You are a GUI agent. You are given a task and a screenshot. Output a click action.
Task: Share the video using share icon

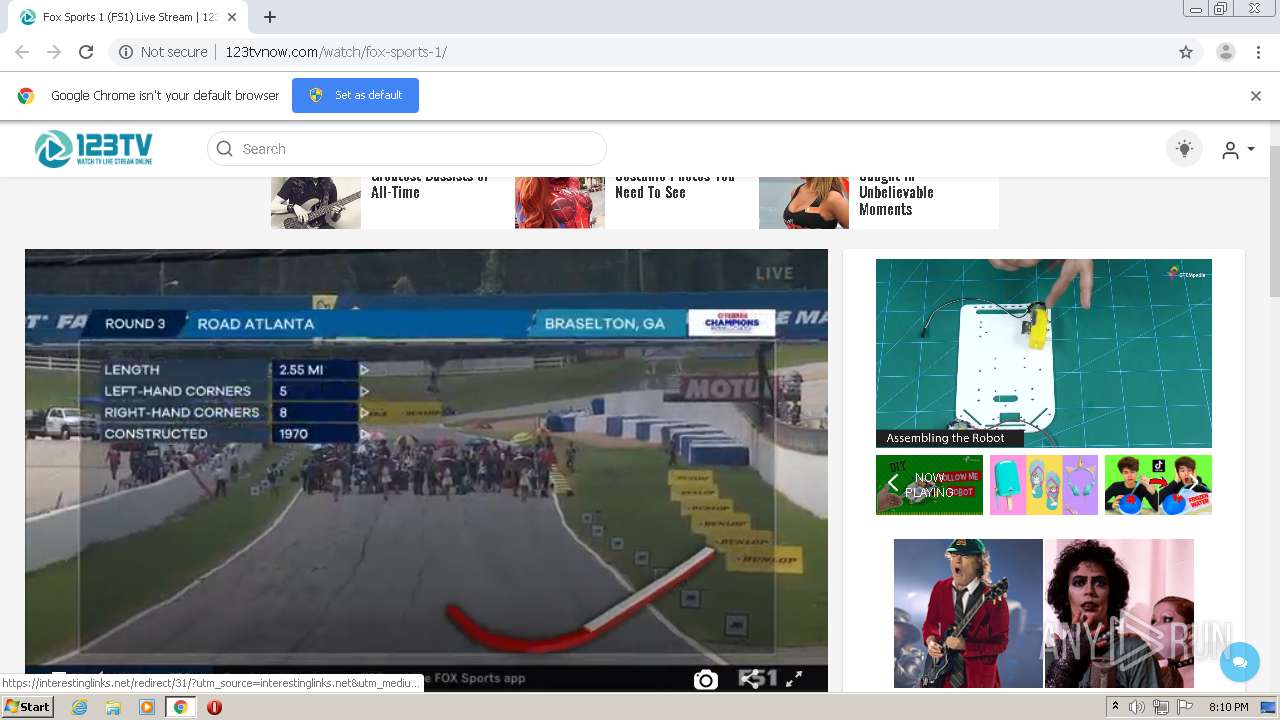point(750,679)
